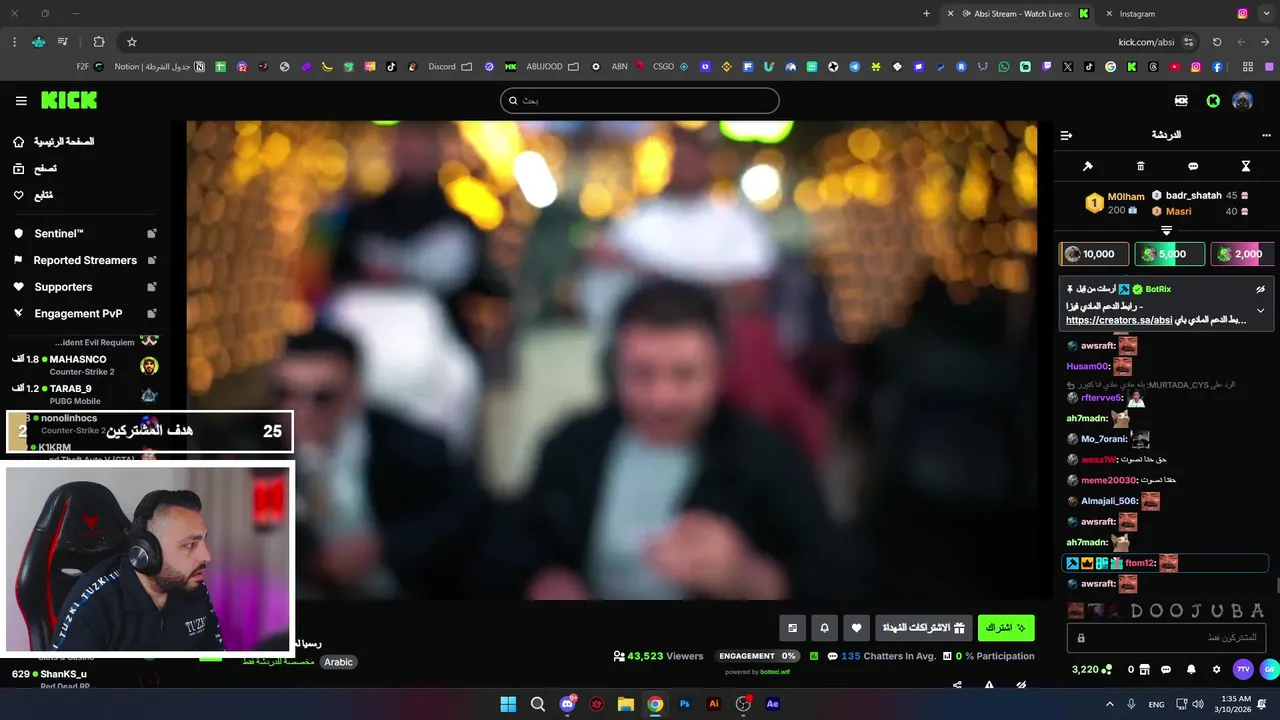Click the 3,220 channel points indicator
Screen dimensions: 1280x720
tap(1091, 670)
